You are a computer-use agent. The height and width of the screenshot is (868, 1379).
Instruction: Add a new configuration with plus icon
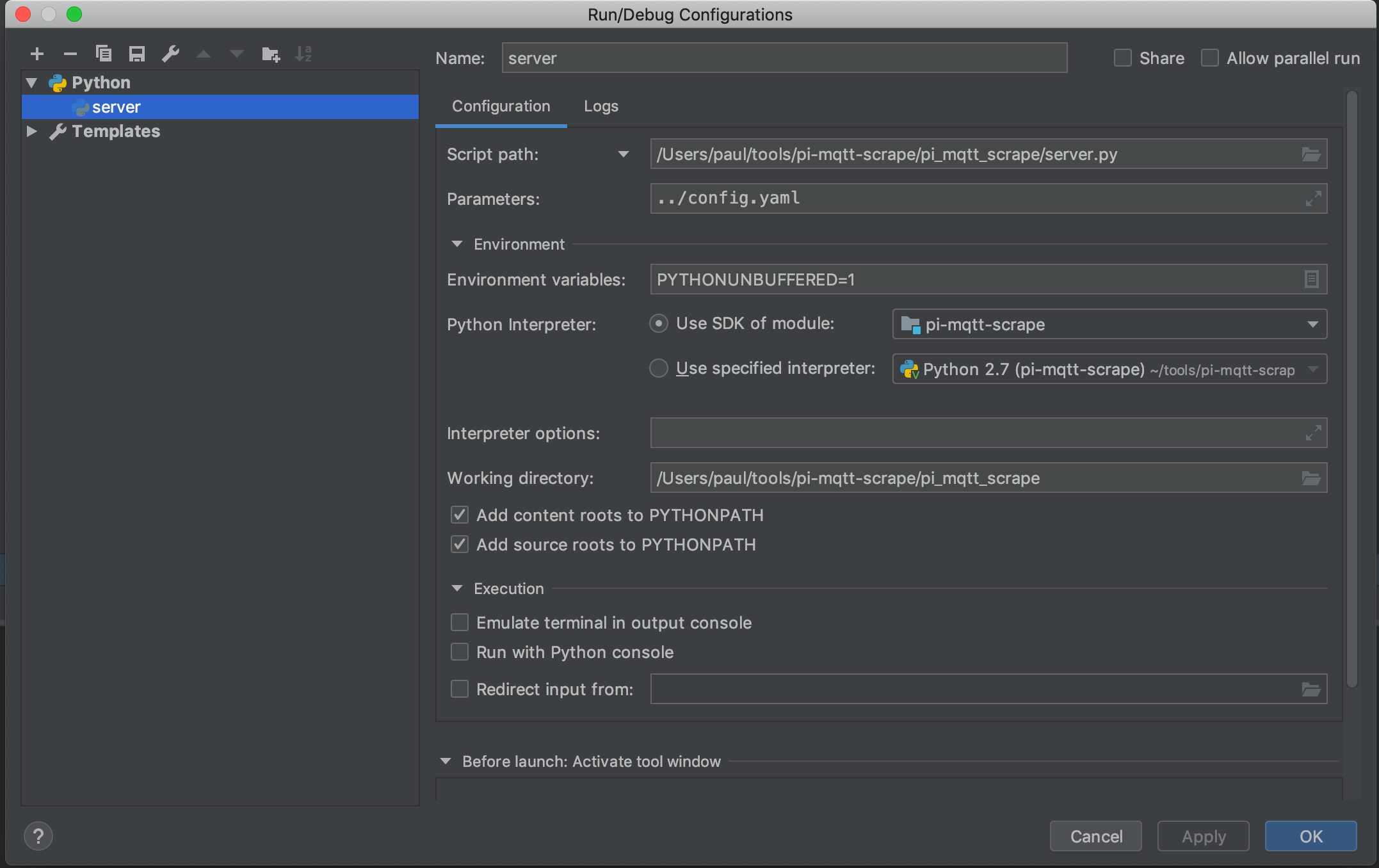(x=37, y=54)
